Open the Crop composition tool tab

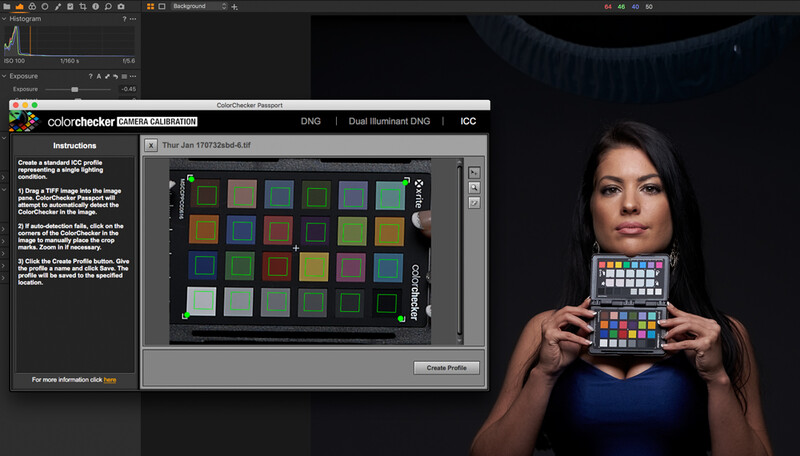(83, 7)
